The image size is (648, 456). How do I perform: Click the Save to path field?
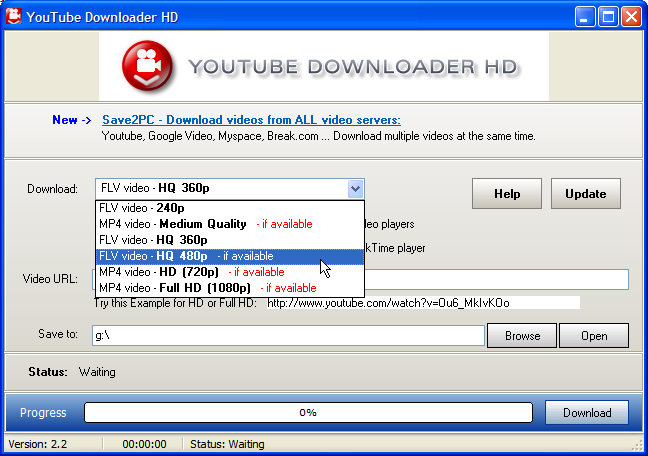point(288,335)
